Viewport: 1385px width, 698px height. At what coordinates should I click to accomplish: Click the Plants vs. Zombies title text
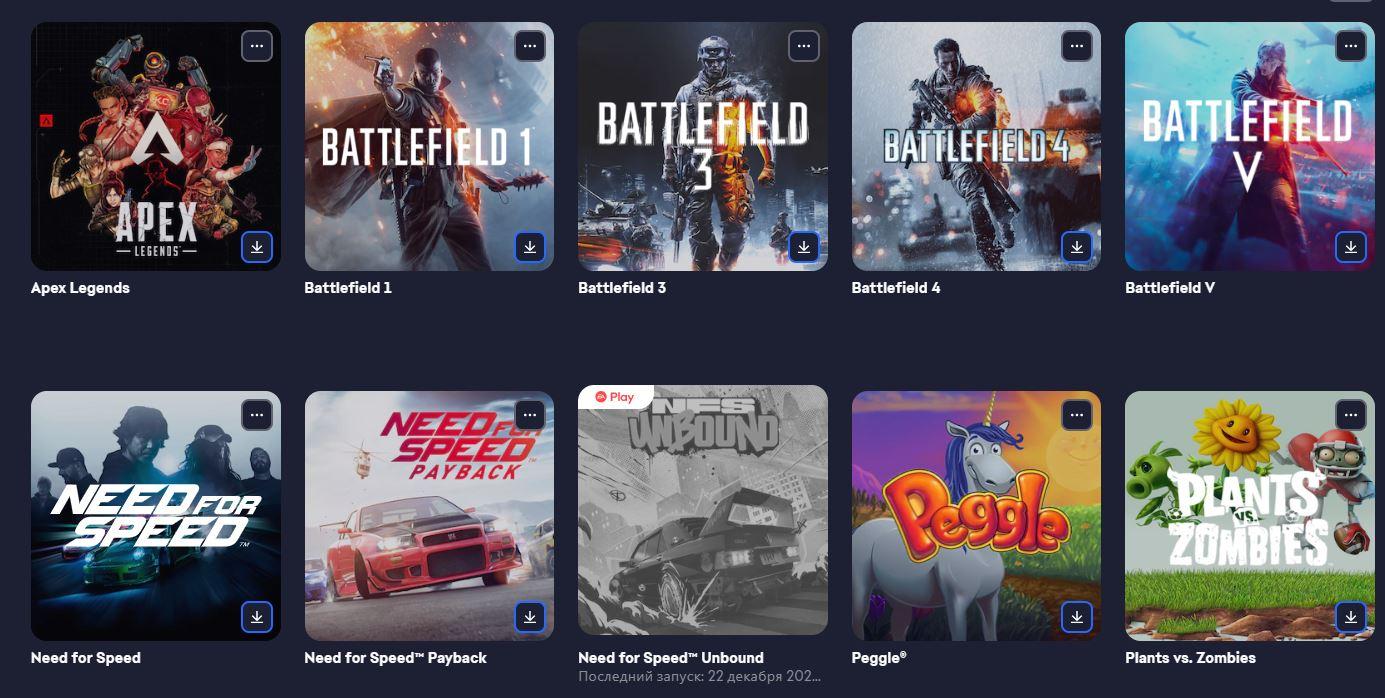pos(1190,658)
